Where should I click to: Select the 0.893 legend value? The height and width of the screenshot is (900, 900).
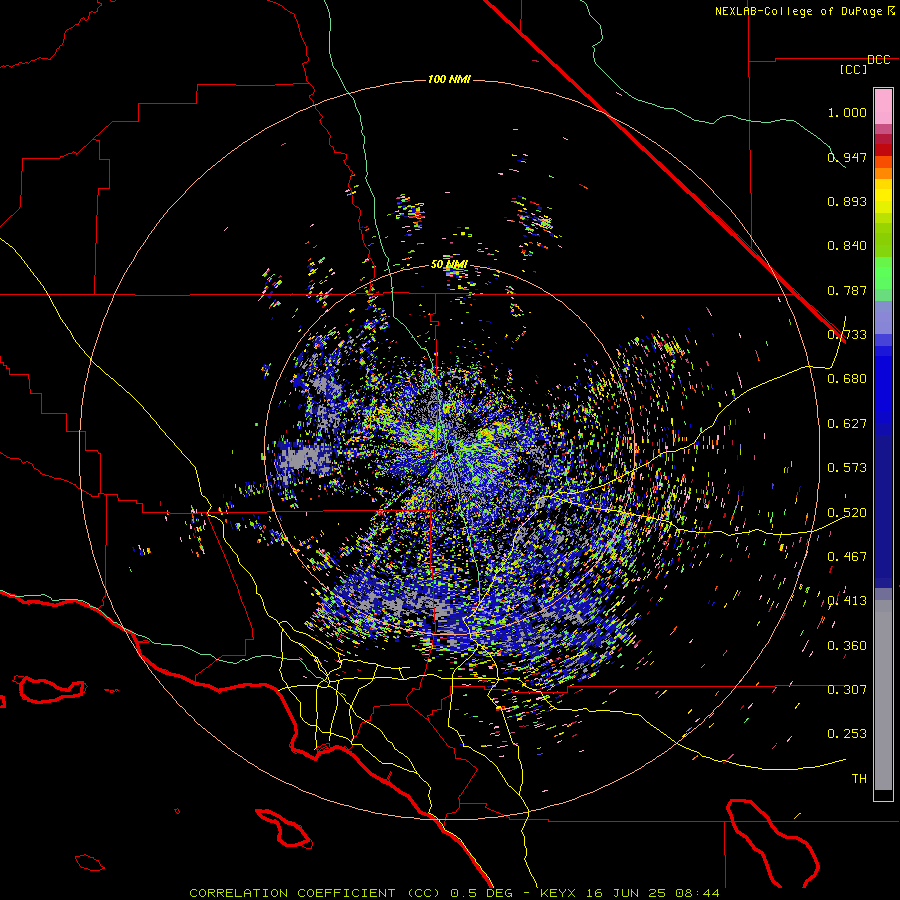click(847, 201)
